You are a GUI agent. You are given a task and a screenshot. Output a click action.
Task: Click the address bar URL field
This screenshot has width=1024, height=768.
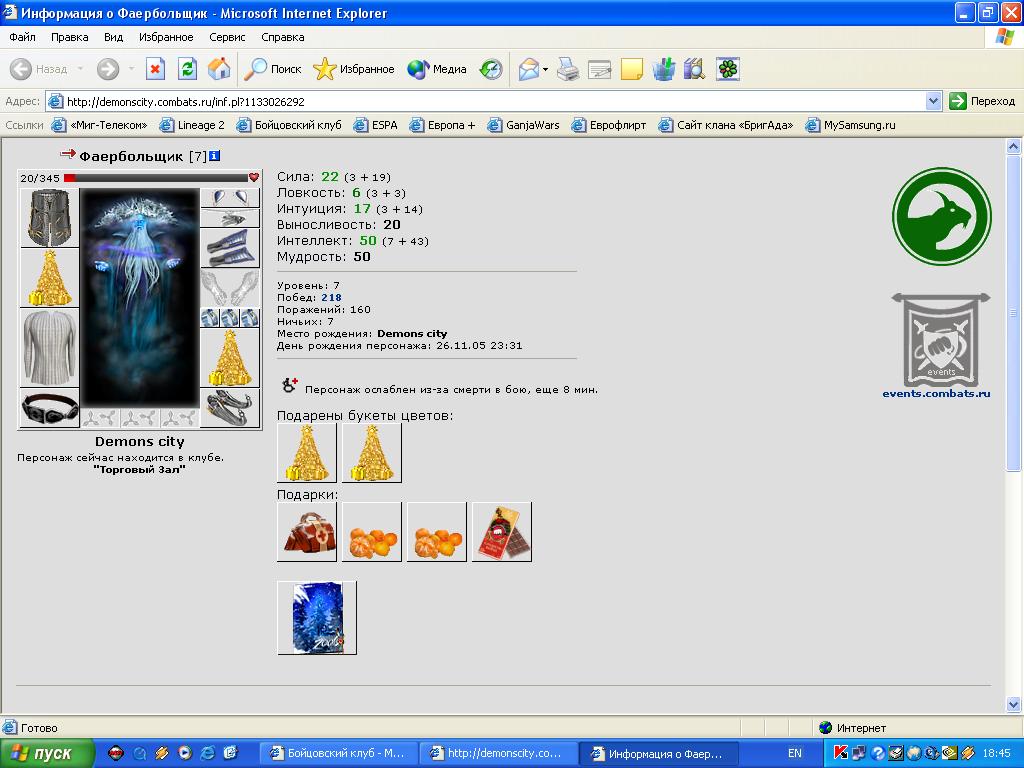click(487, 101)
